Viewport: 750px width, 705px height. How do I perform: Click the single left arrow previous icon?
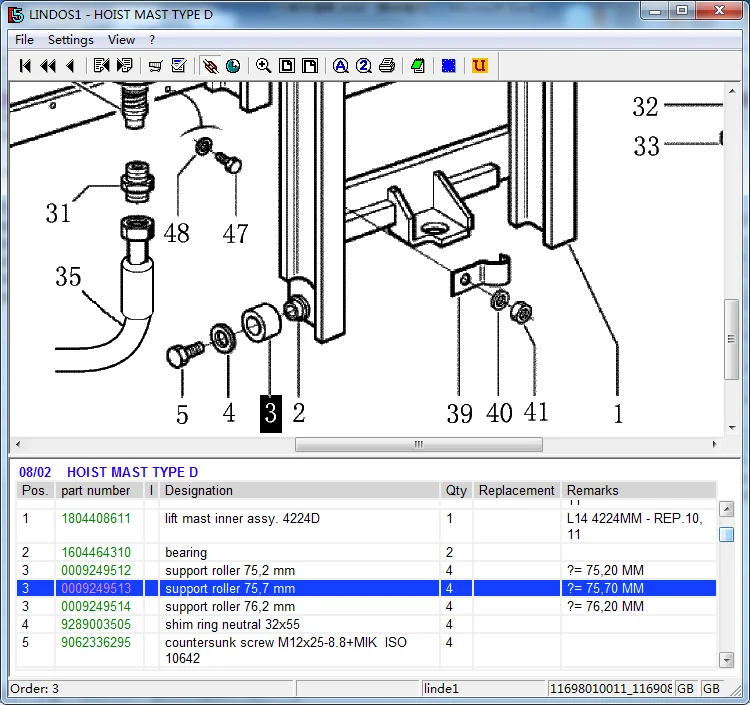(x=69, y=66)
